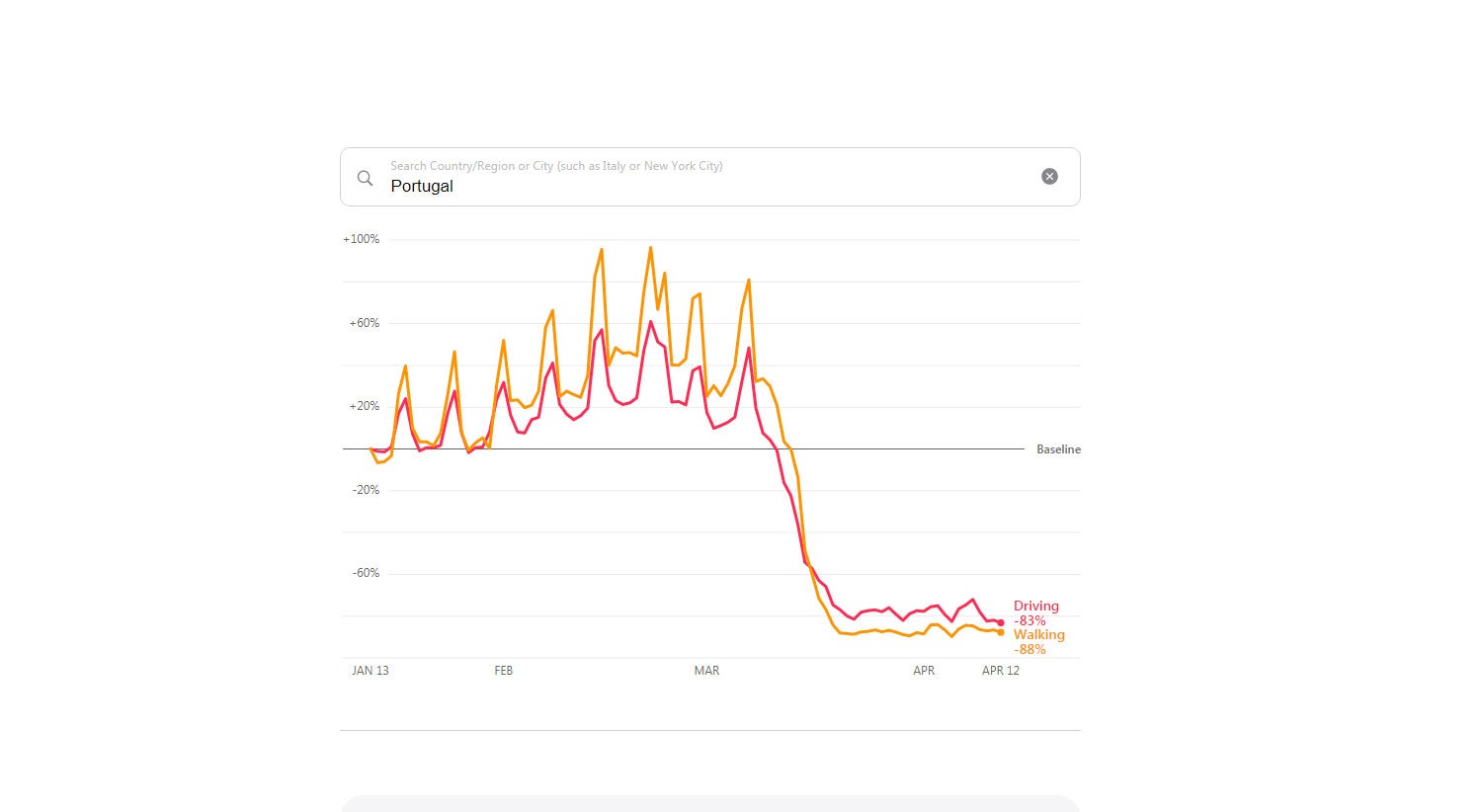
Task: Select the Walking series label
Action: [1038, 634]
